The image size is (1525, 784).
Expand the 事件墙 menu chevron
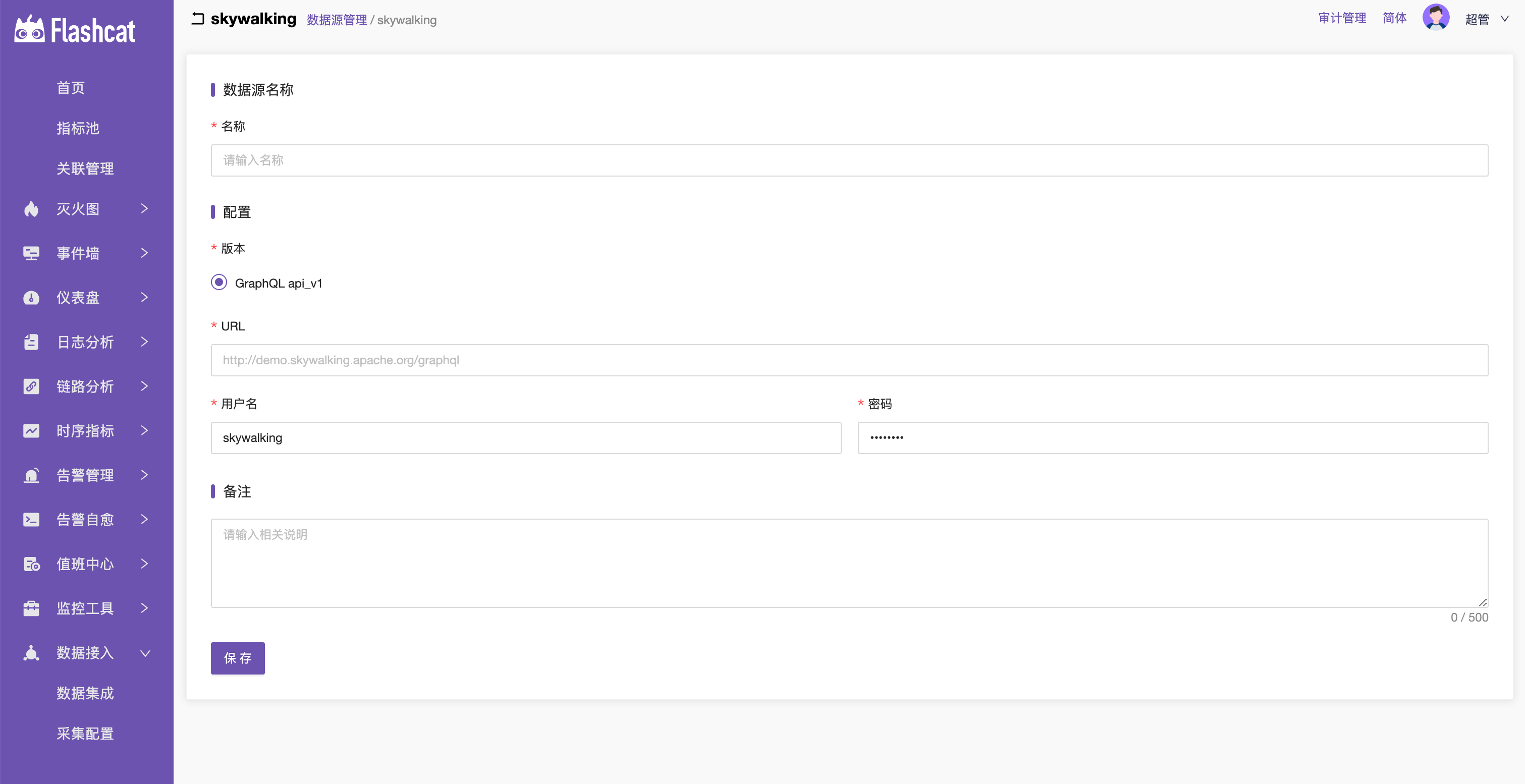coord(144,253)
